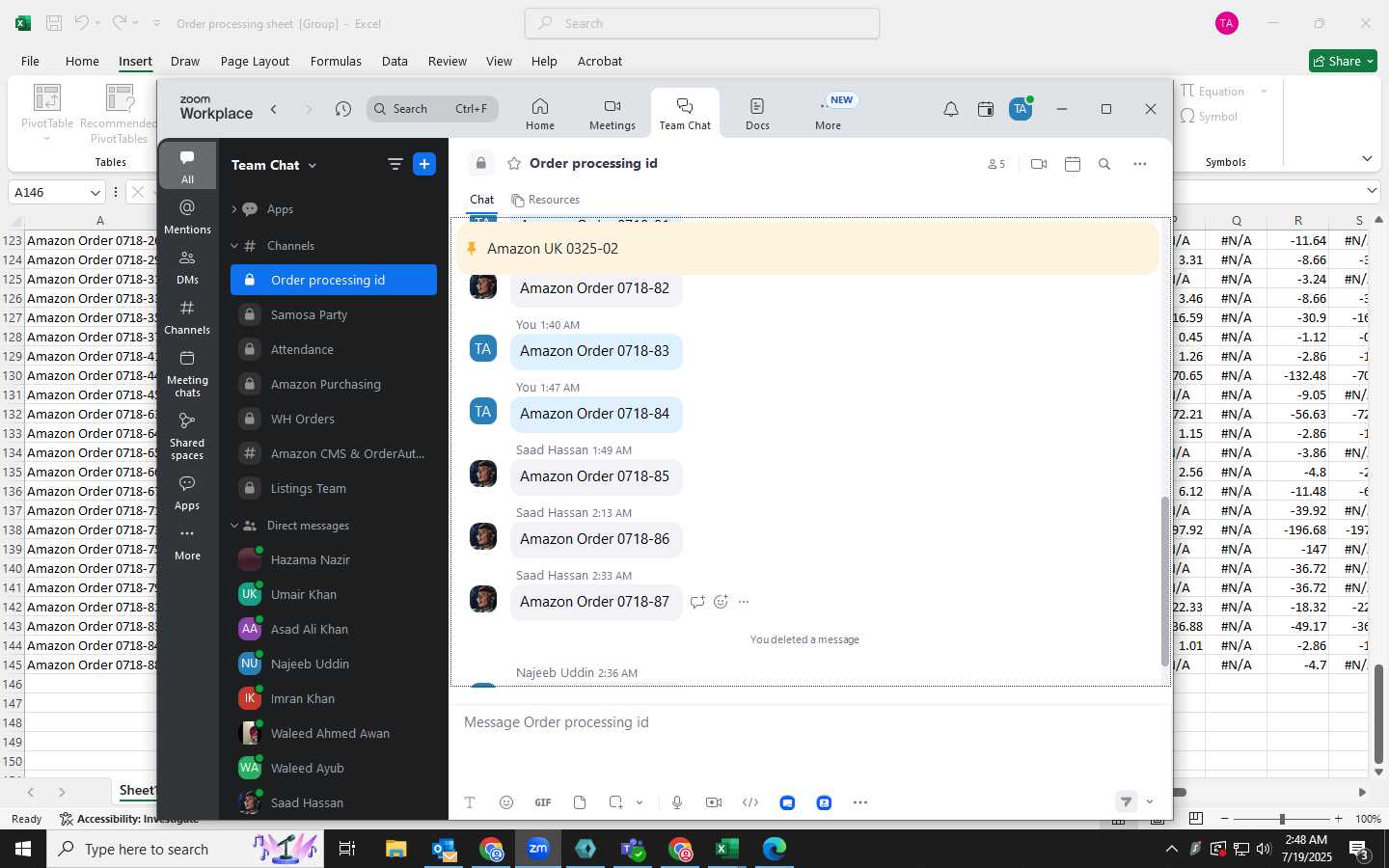Open the Mentions sidebar section
Viewport: 1389px width, 868px height.
pos(187,217)
